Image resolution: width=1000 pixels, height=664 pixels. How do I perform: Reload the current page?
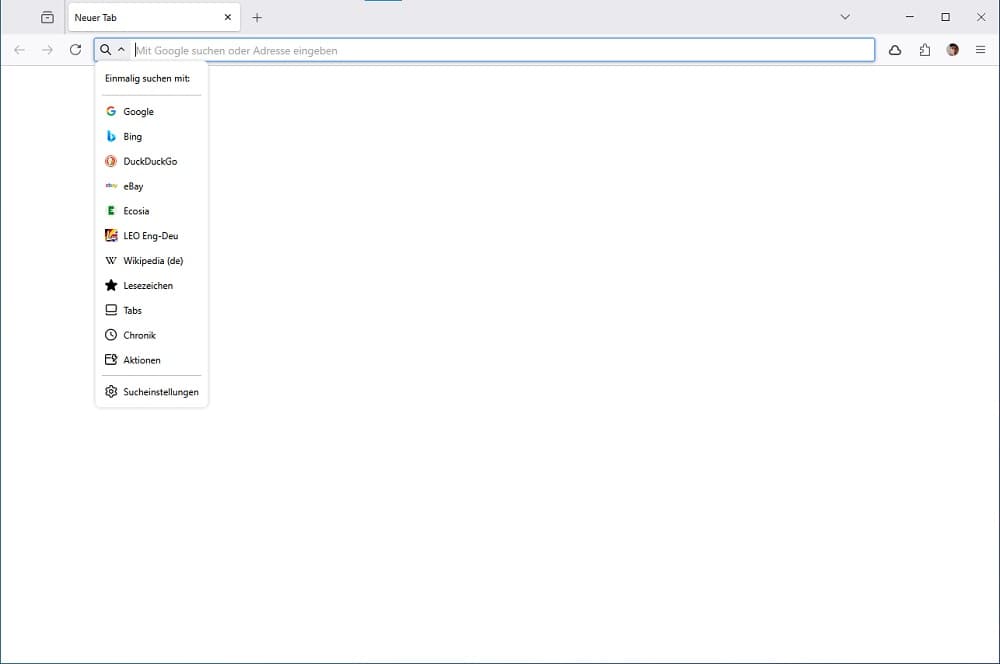click(75, 50)
